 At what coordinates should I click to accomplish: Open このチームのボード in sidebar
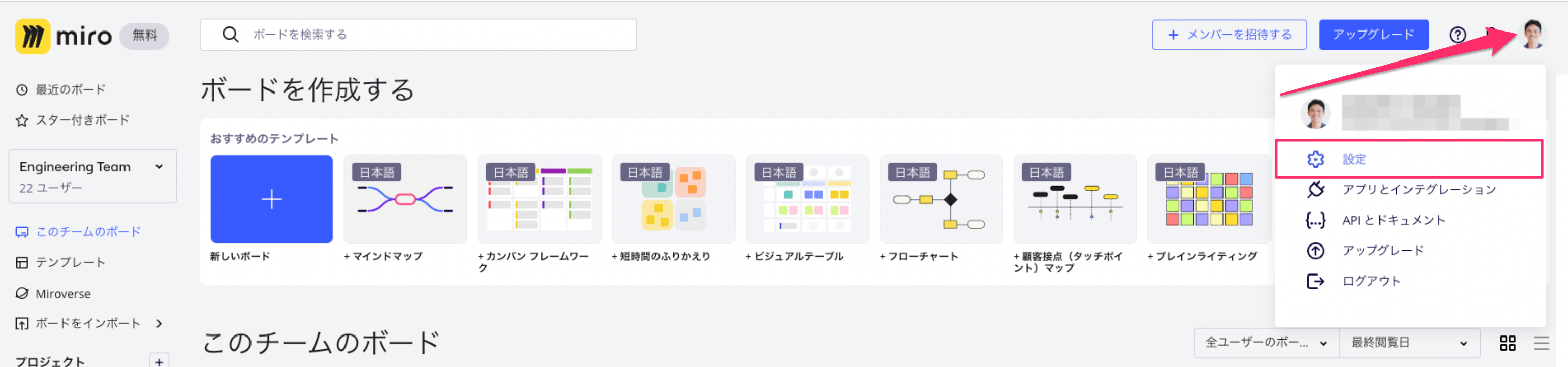click(x=79, y=232)
